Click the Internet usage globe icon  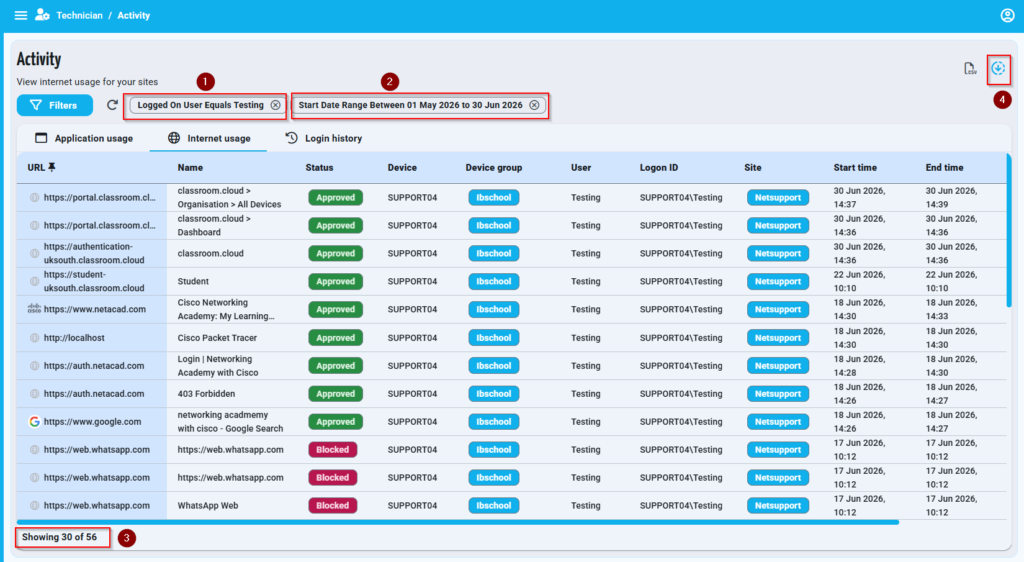[174, 138]
